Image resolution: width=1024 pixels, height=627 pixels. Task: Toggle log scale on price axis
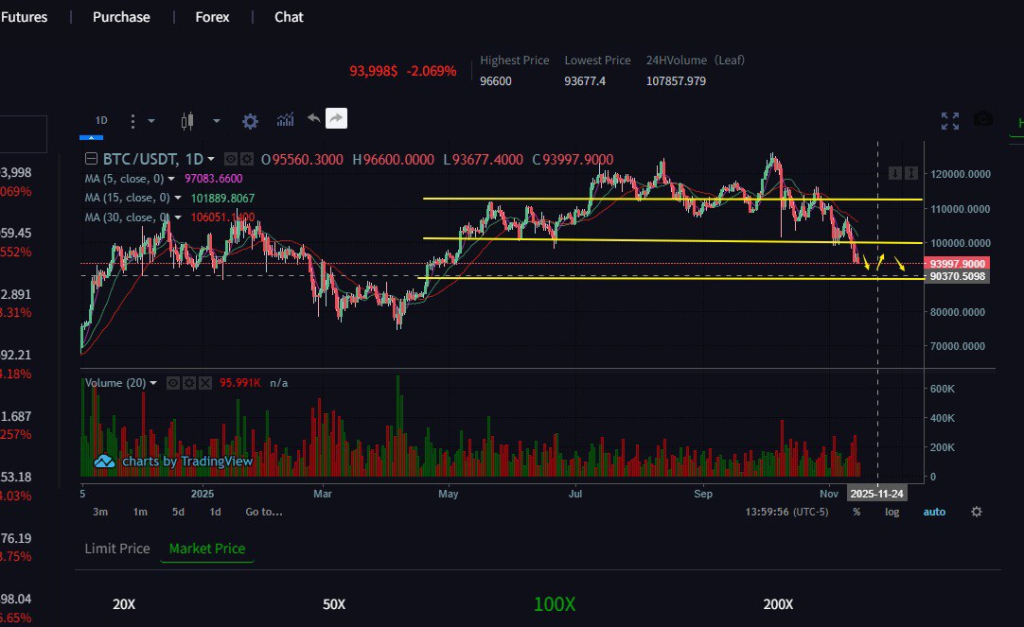pyautogui.click(x=891, y=512)
